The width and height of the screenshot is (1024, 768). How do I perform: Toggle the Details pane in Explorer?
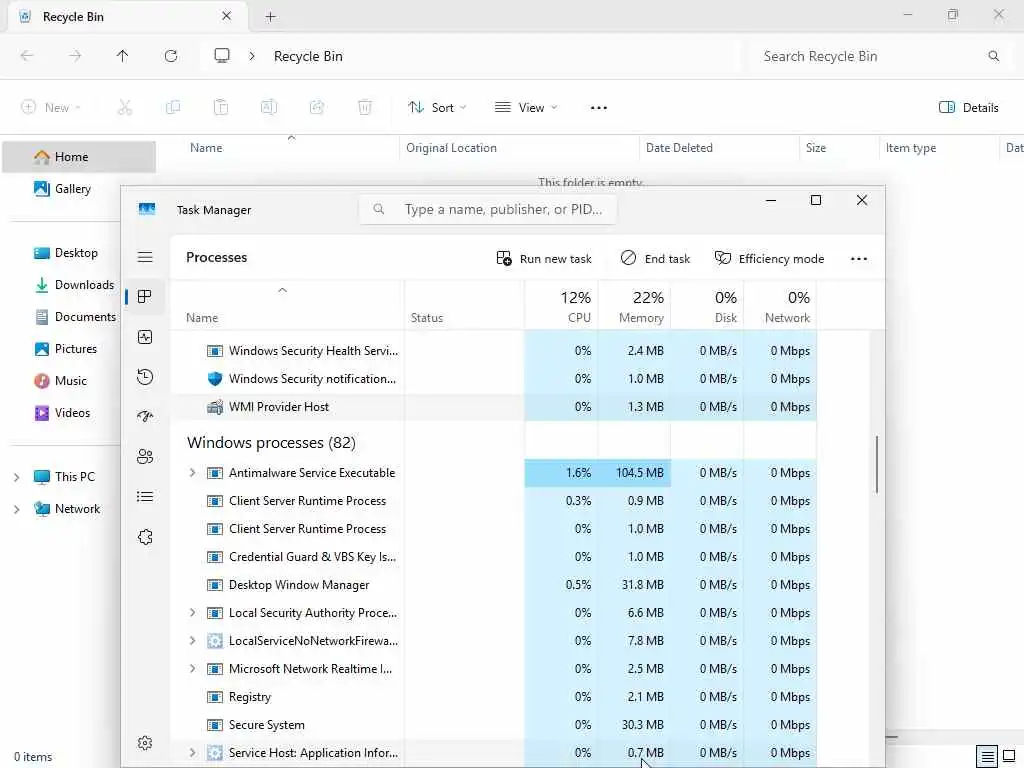[x=969, y=108]
